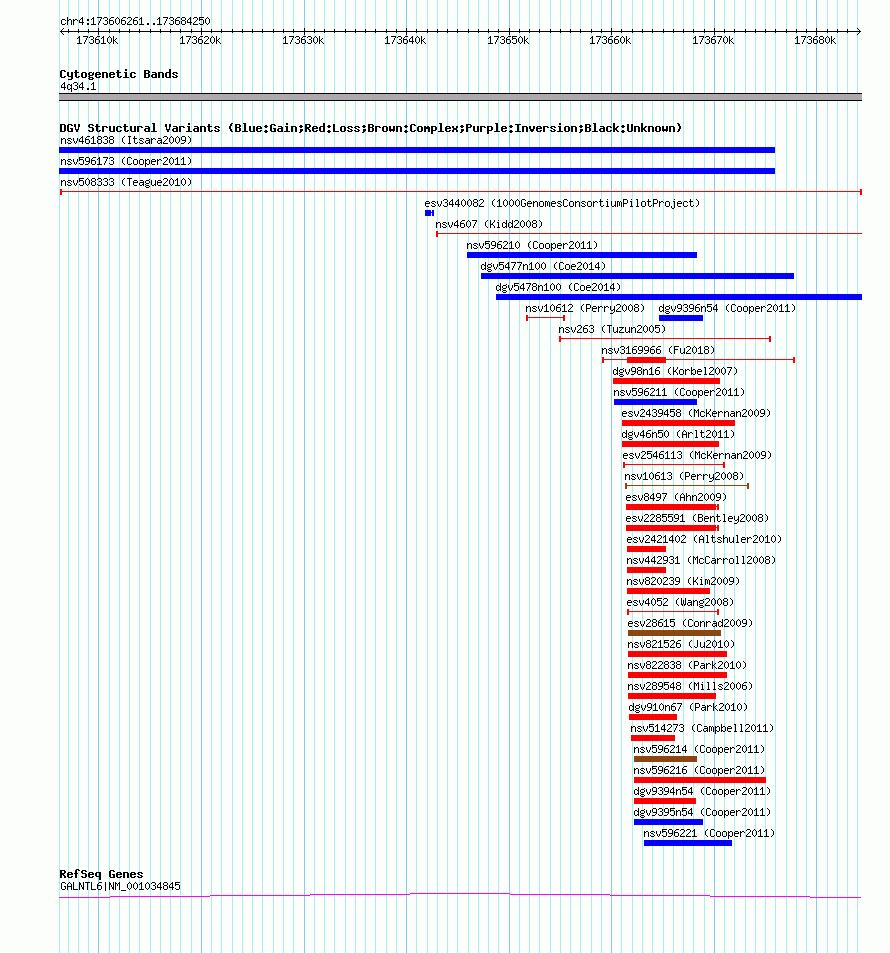Screen dimensions: 890x953
Task: Click the nsv461838 (Itsara2009) variant label
Action: pos(126,140)
